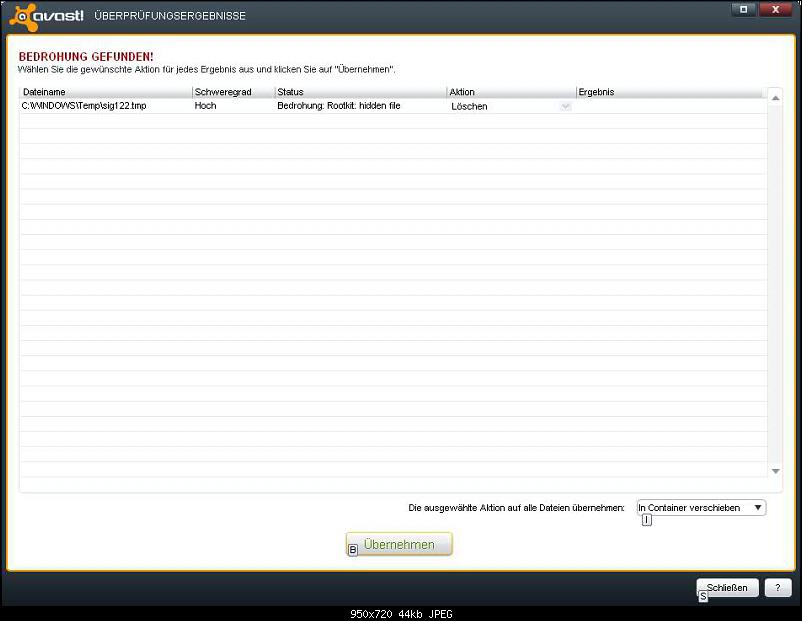
Task: Click the Aktion column header
Action: click(510, 92)
